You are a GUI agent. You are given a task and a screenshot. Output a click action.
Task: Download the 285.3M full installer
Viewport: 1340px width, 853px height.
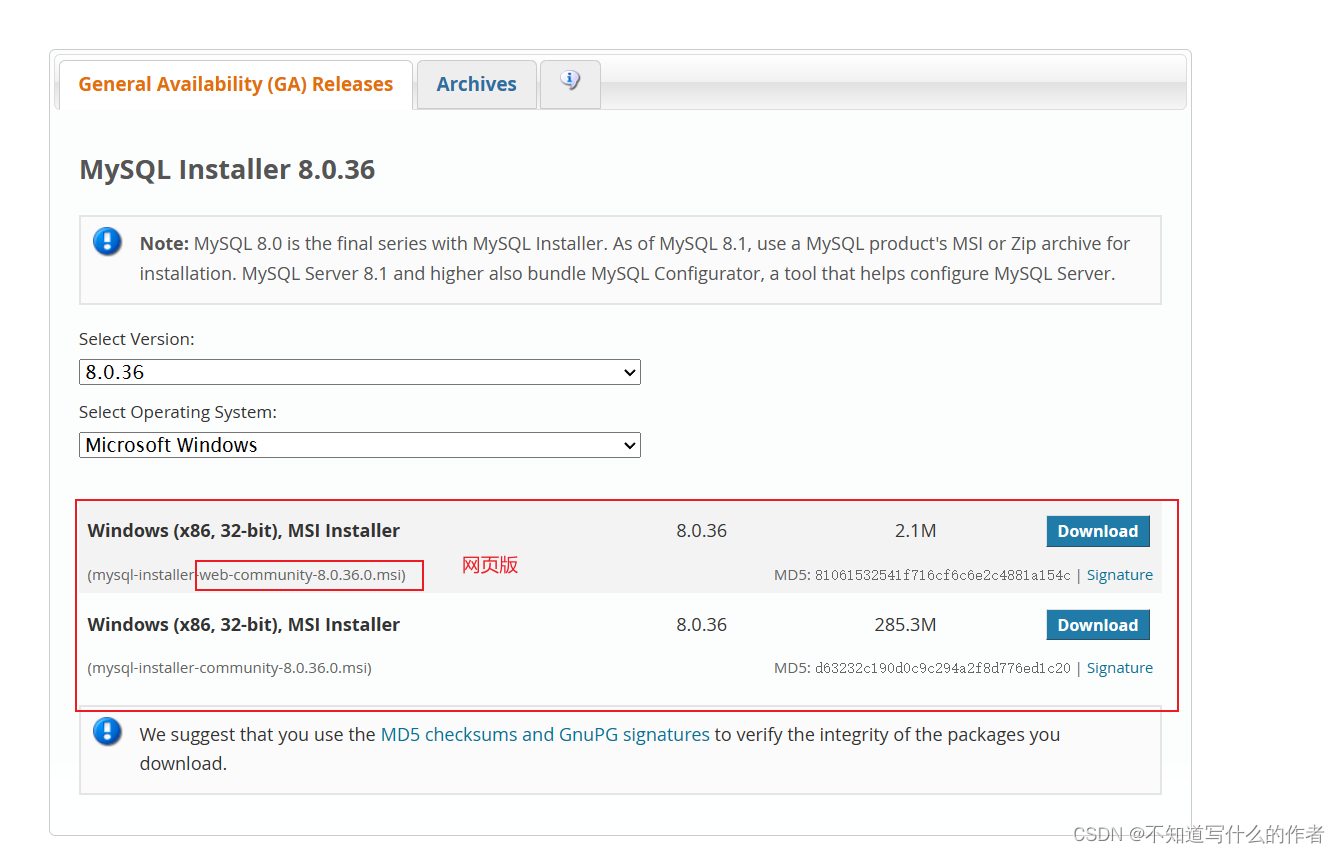pyautogui.click(x=1098, y=625)
